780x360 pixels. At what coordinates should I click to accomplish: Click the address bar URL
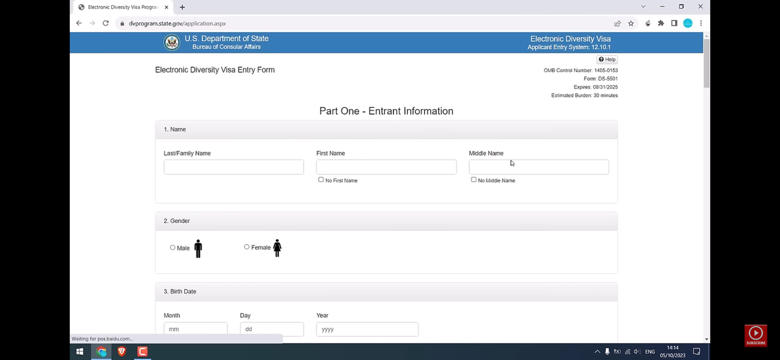(x=177, y=23)
